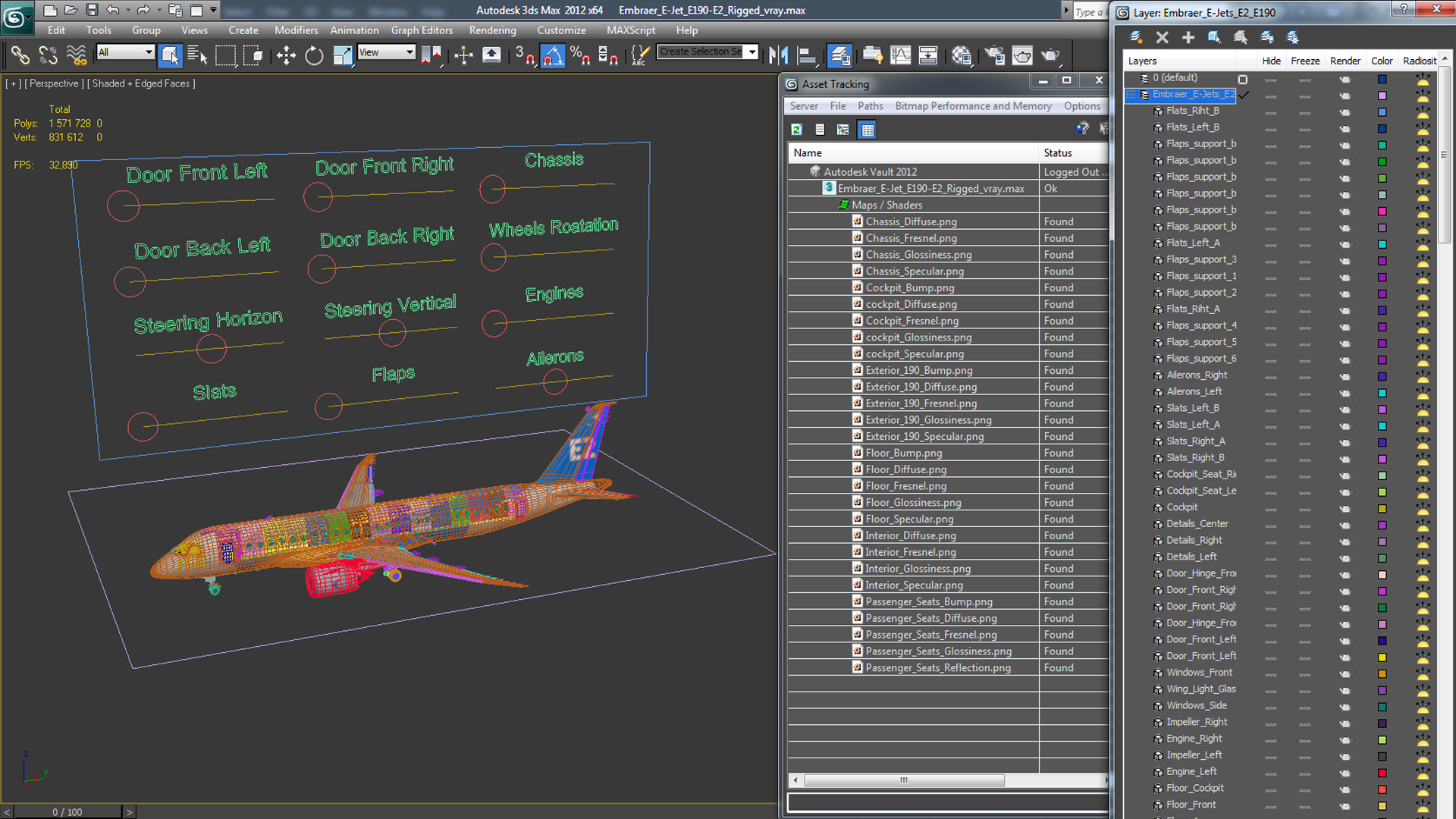This screenshot has height=819, width=1456.
Task: Click the Unlink Selection tool
Action: (x=48, y=55)
